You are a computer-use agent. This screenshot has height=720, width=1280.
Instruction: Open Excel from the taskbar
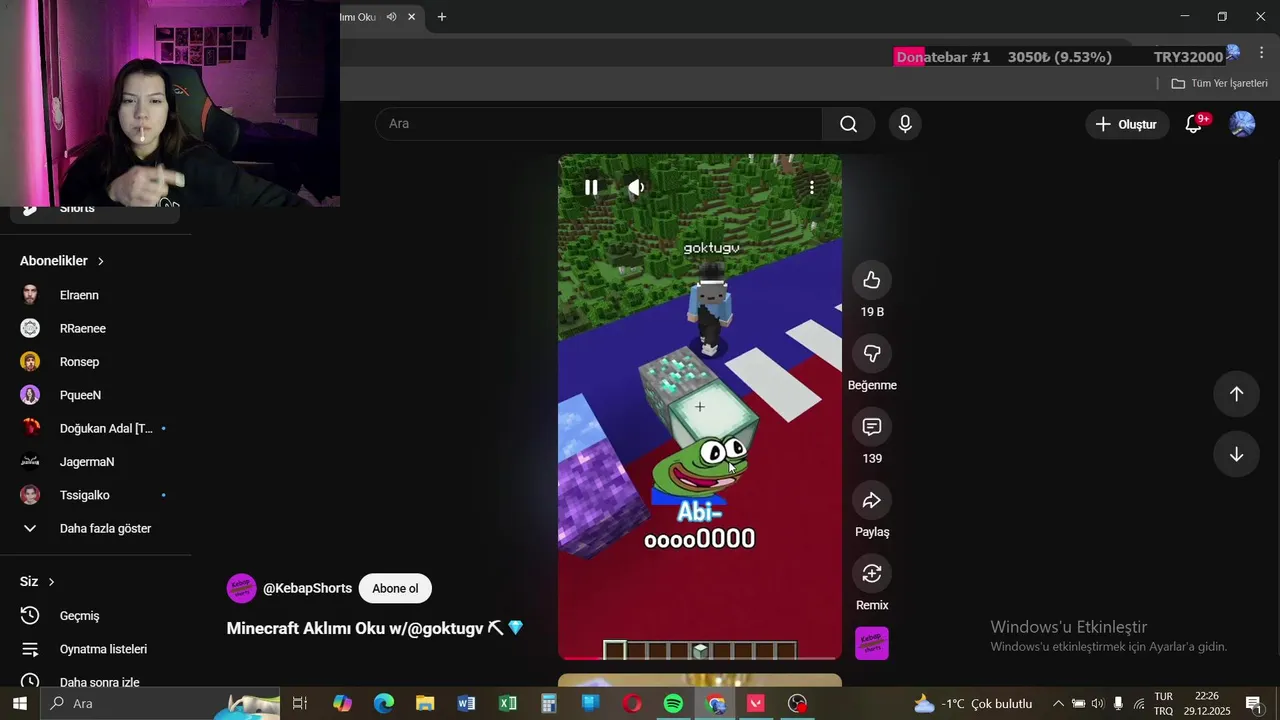(508, 703)
